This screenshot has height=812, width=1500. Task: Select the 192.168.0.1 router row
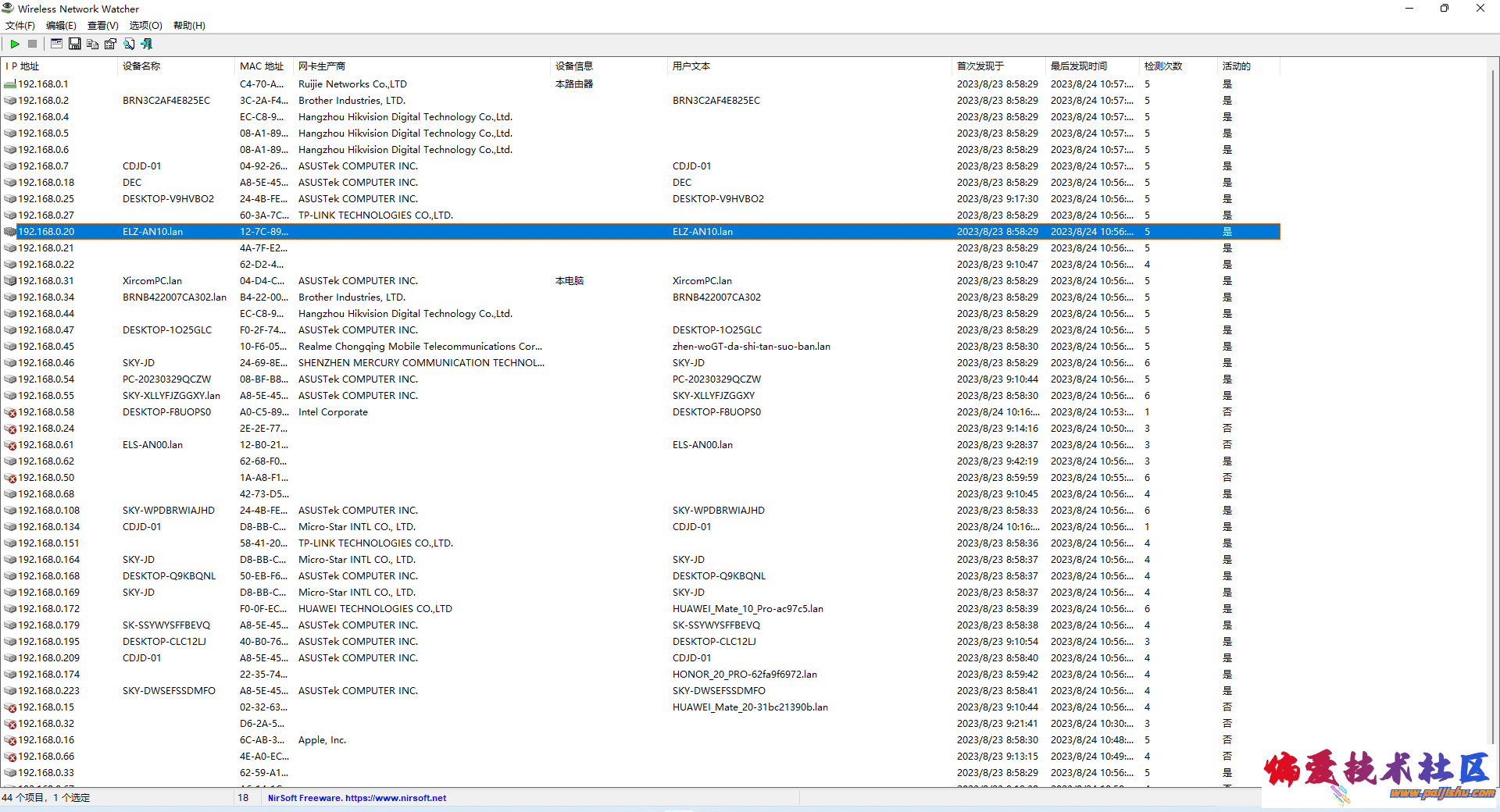click(x=43, y=84)
